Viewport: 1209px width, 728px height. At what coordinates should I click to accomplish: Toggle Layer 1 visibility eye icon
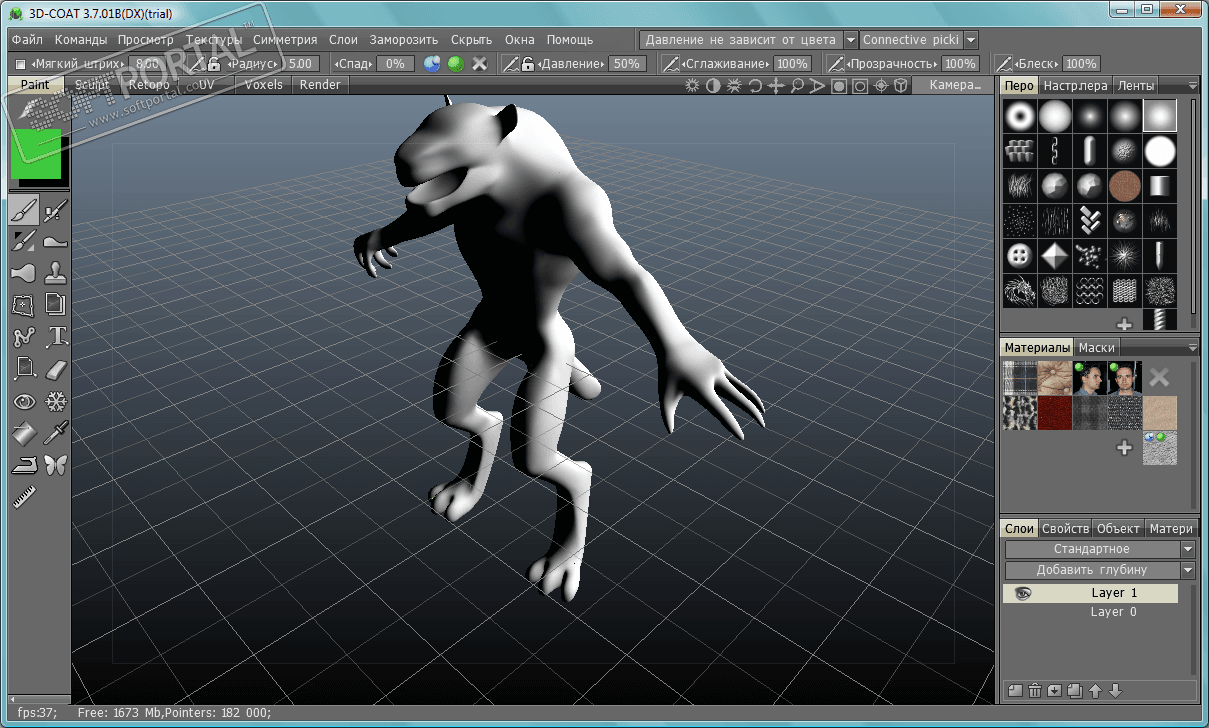pos(1022,593)
